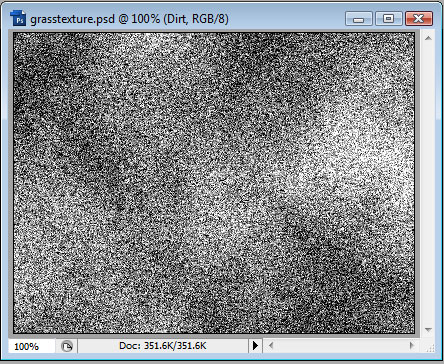Click the Photoshop document icon in title bar
The width and height of the screenshot is (444, 364).
18,18
